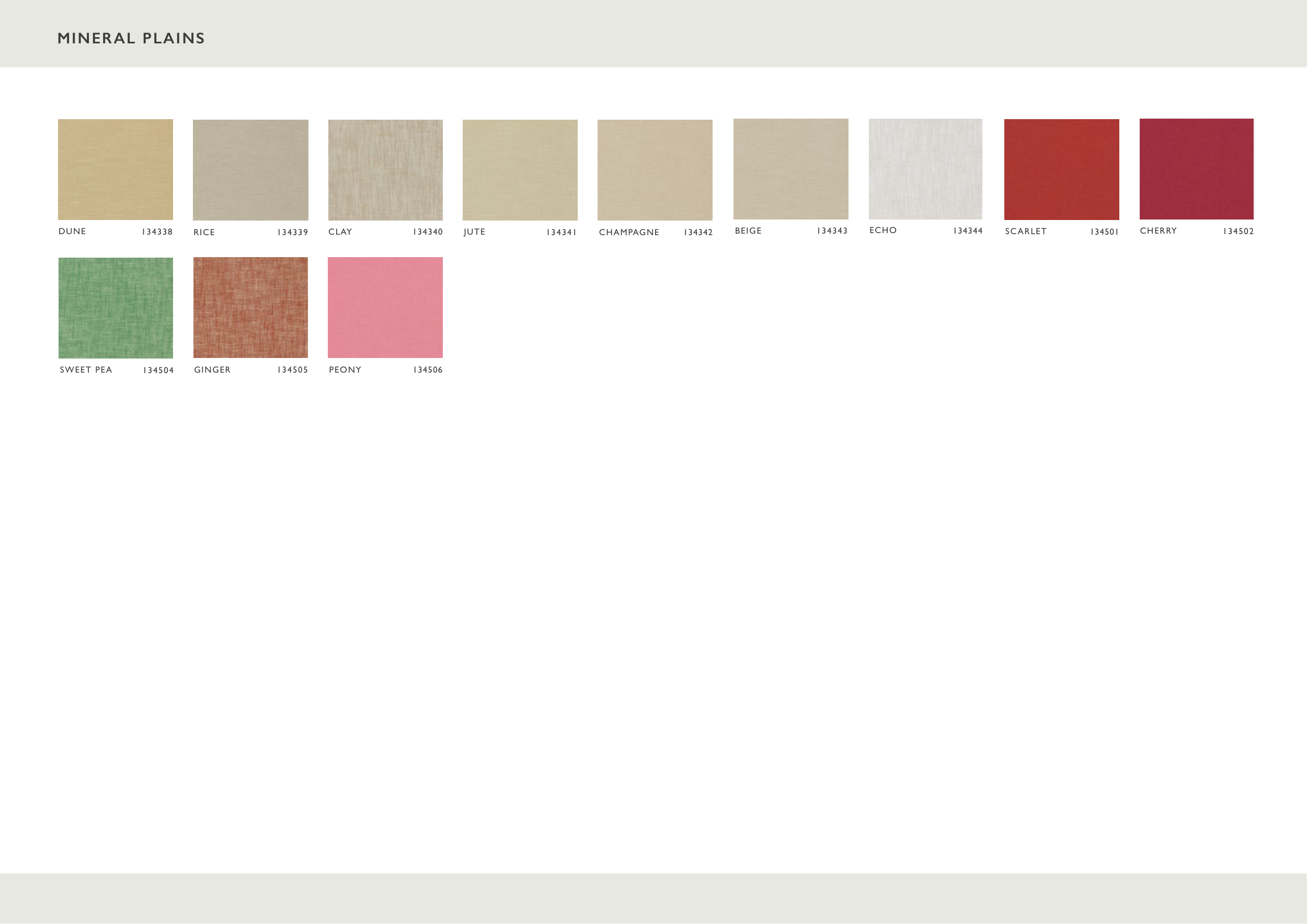Click product code 134338
Image resolution: width=1307 pixels, height=924 pixels.
pos(157,232)
